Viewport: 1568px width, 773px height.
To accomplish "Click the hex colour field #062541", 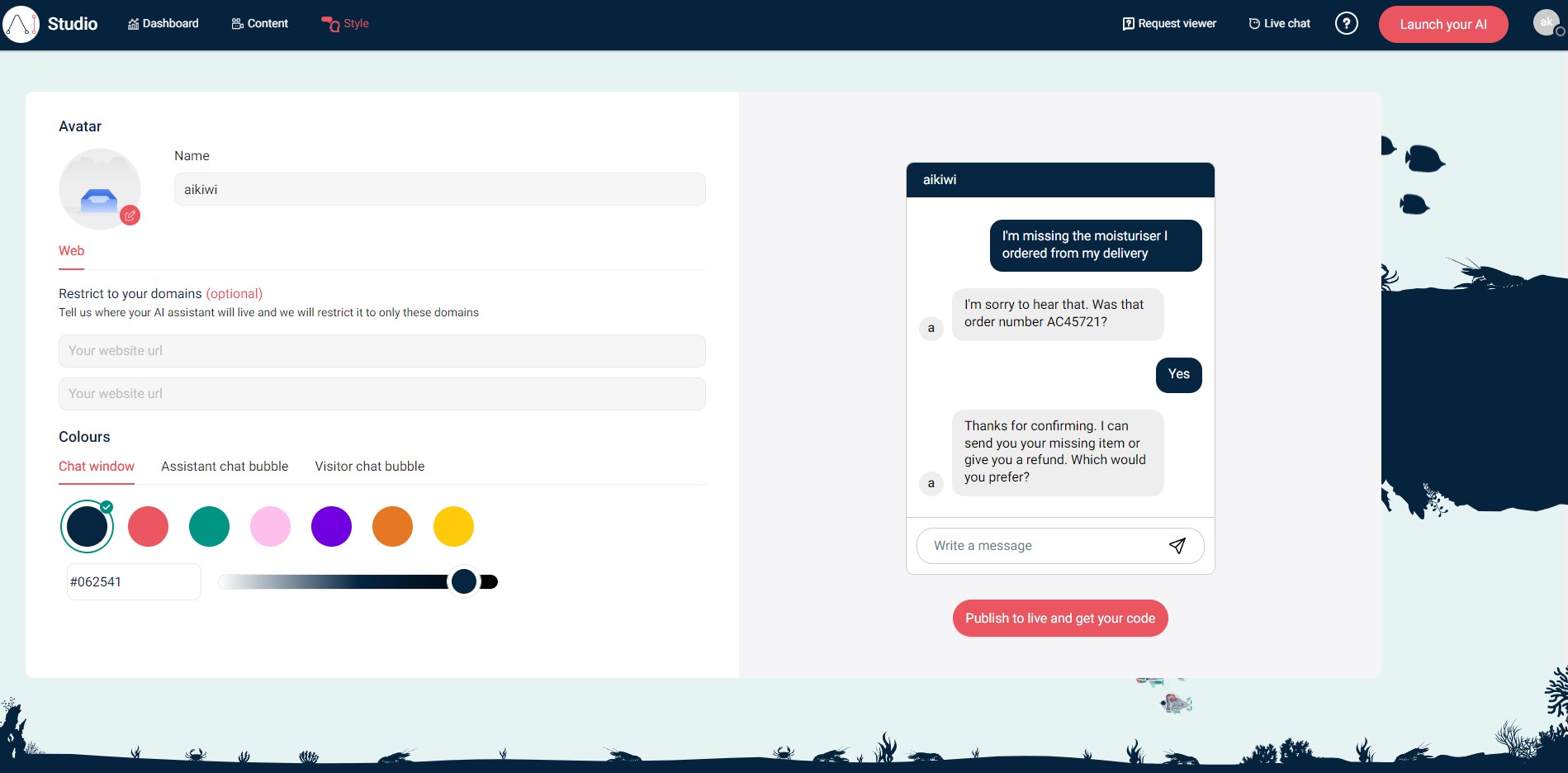I will pos(134,582).
